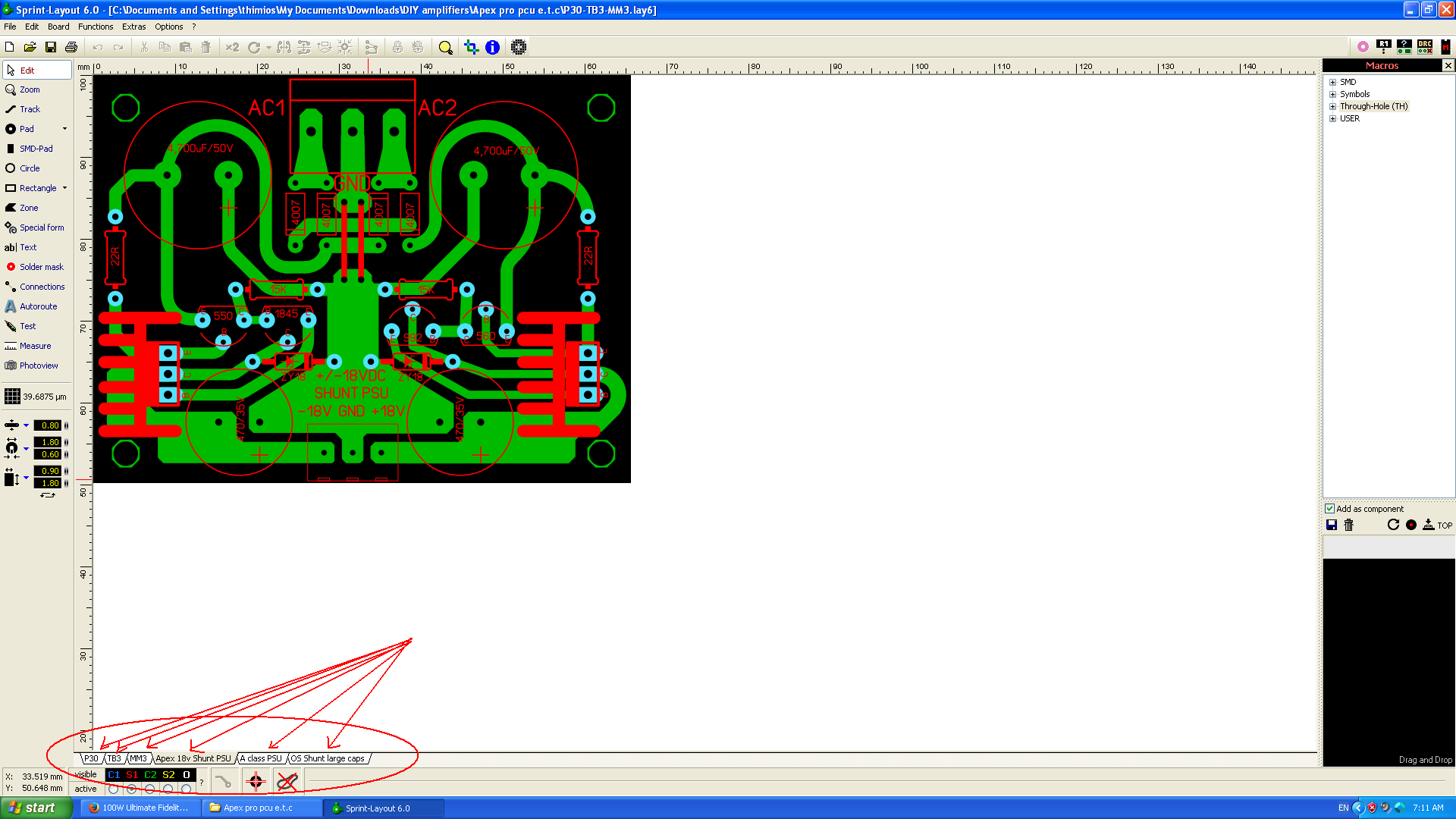This screenshot has height=819, width=1456.
Task: Open the File menu
Action: (x=10, y=27)
